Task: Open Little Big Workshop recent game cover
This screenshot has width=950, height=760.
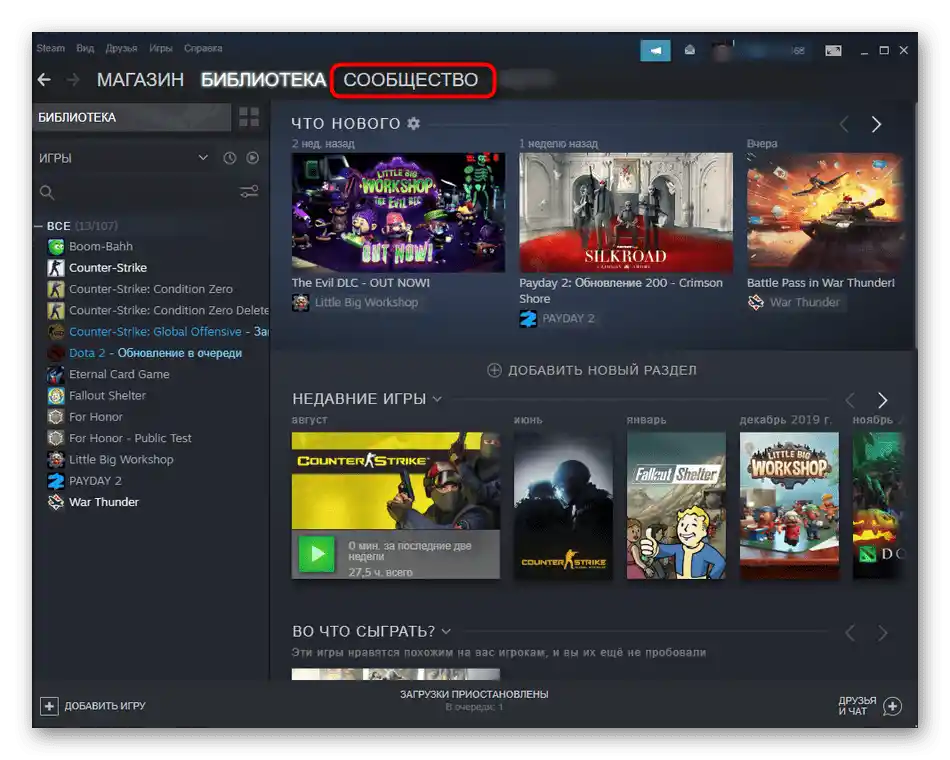Action: 789,505
